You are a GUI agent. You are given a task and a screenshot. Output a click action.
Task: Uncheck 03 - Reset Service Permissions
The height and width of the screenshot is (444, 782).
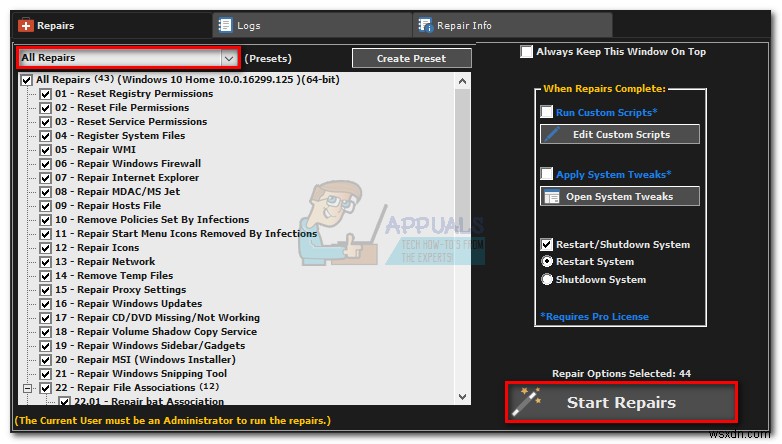coord(45,122)
